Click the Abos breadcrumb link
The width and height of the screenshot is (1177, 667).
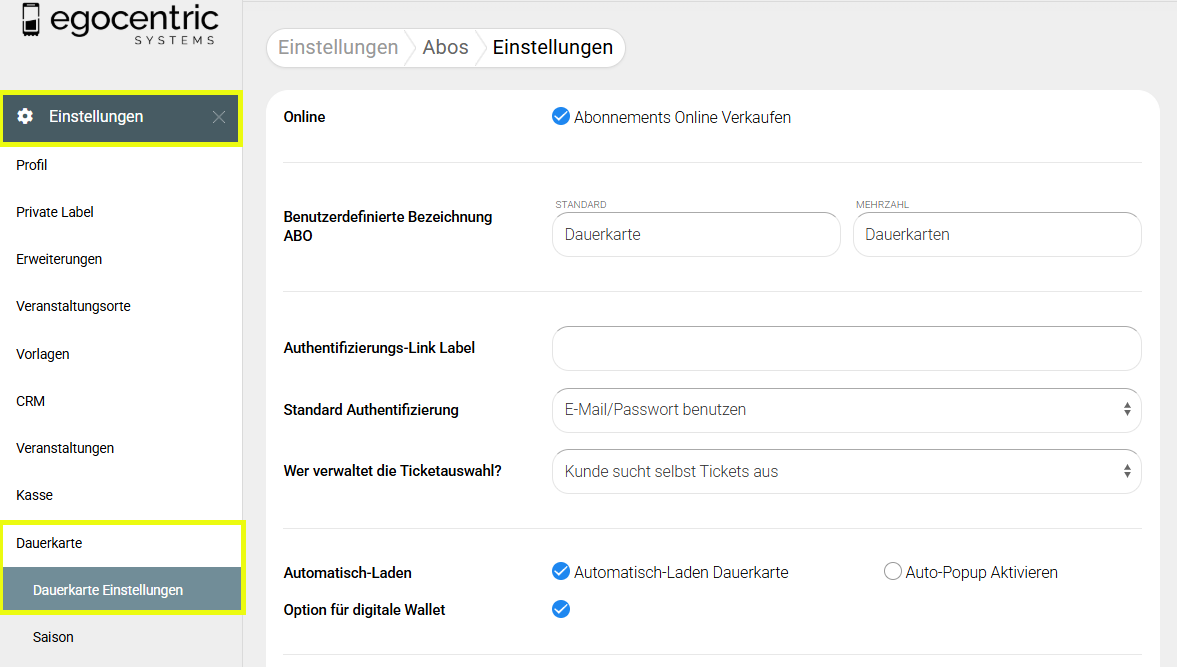445,48
